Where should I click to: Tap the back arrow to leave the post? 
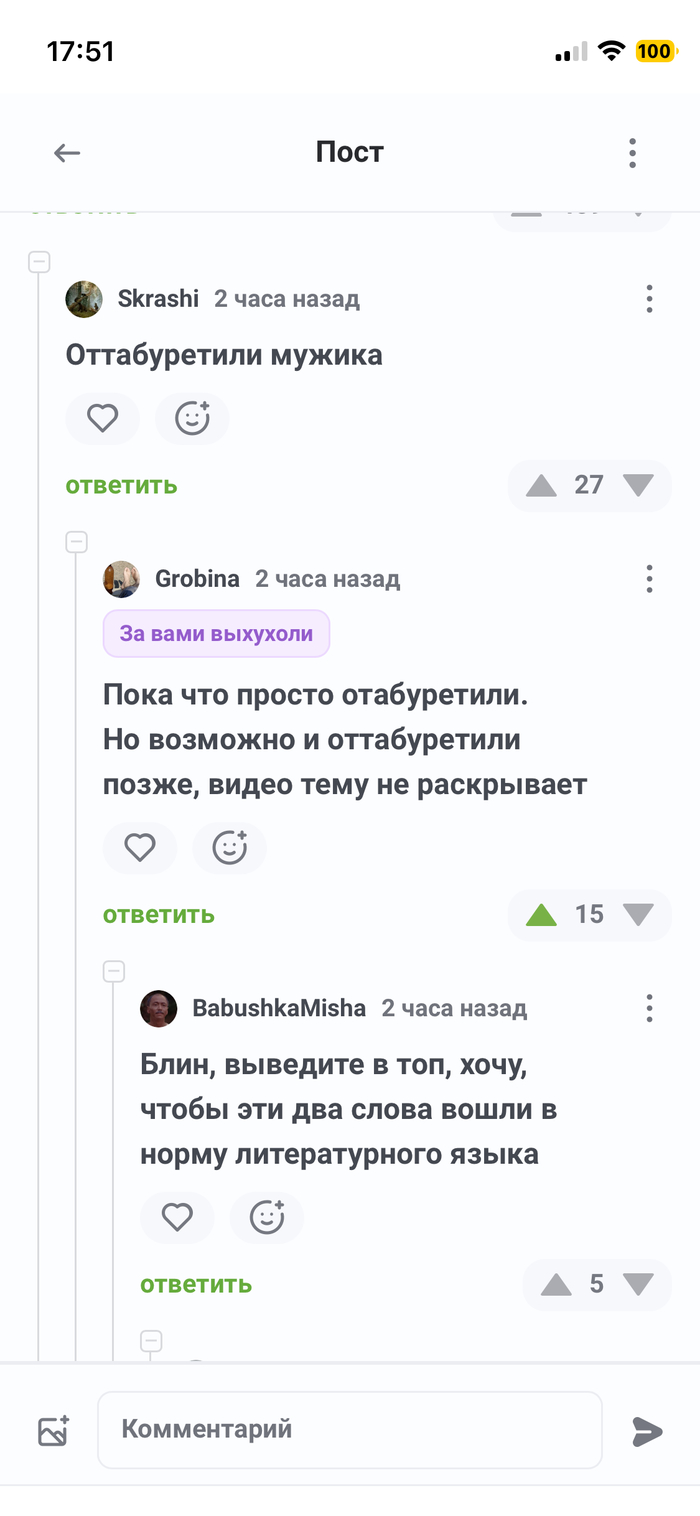click(66, 152)
